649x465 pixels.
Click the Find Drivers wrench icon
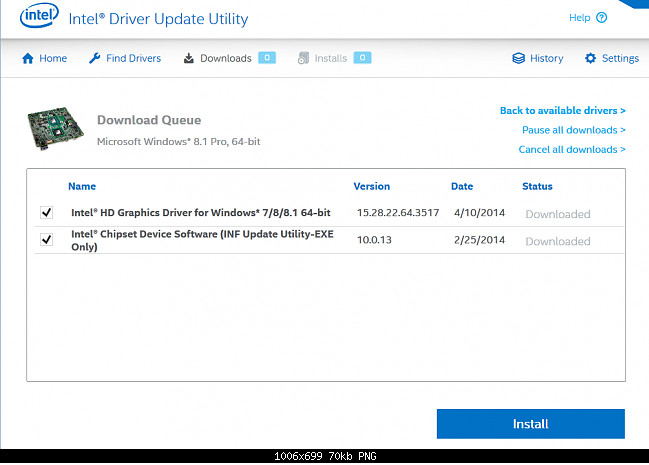(x=94, y=59)
